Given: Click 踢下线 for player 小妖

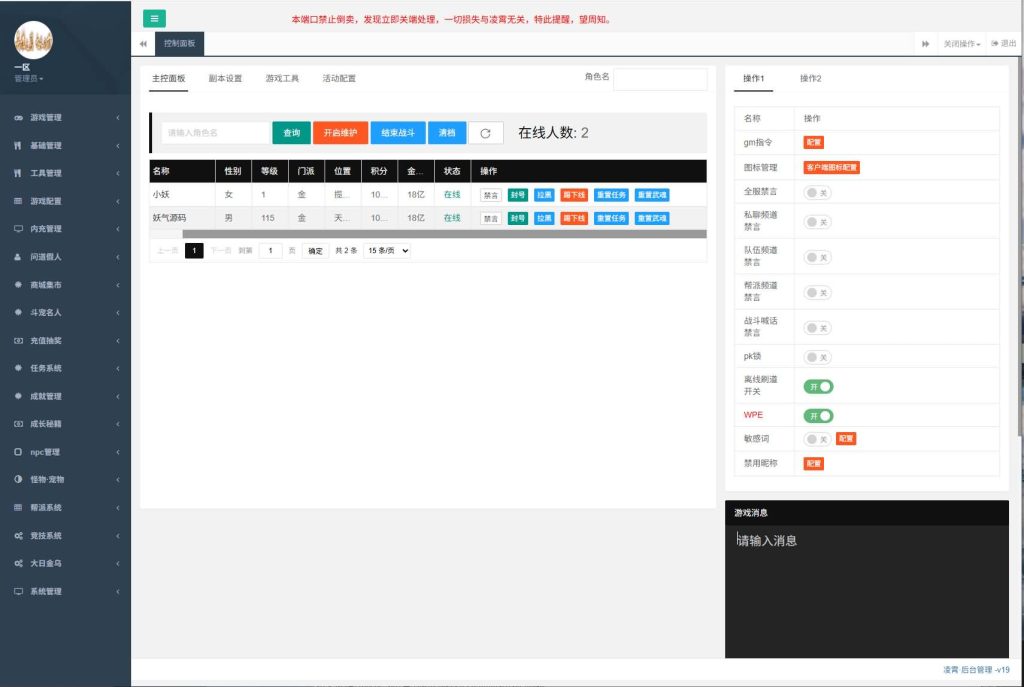Looking at the screenshot, I should click(x=574, y=194).
